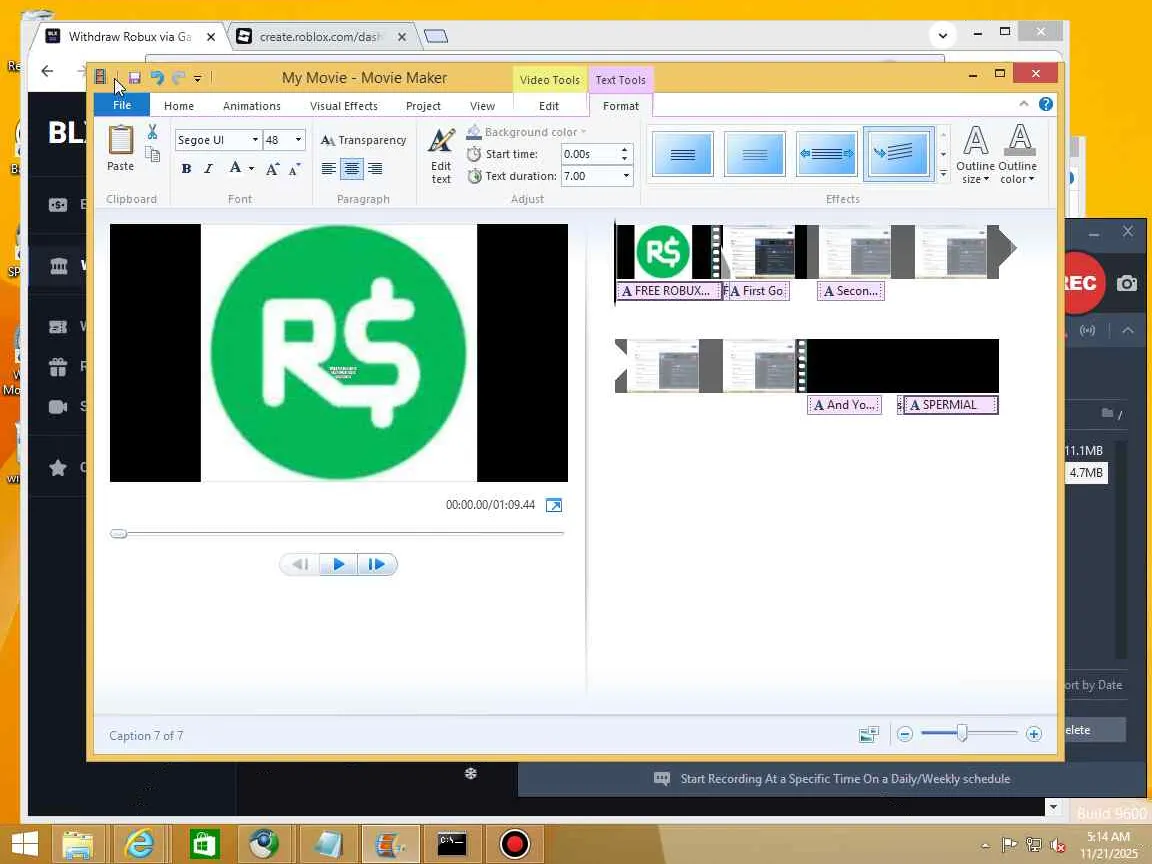Step to the next frame
This screenshot has width=1152, height=864.
pos(377,564)
